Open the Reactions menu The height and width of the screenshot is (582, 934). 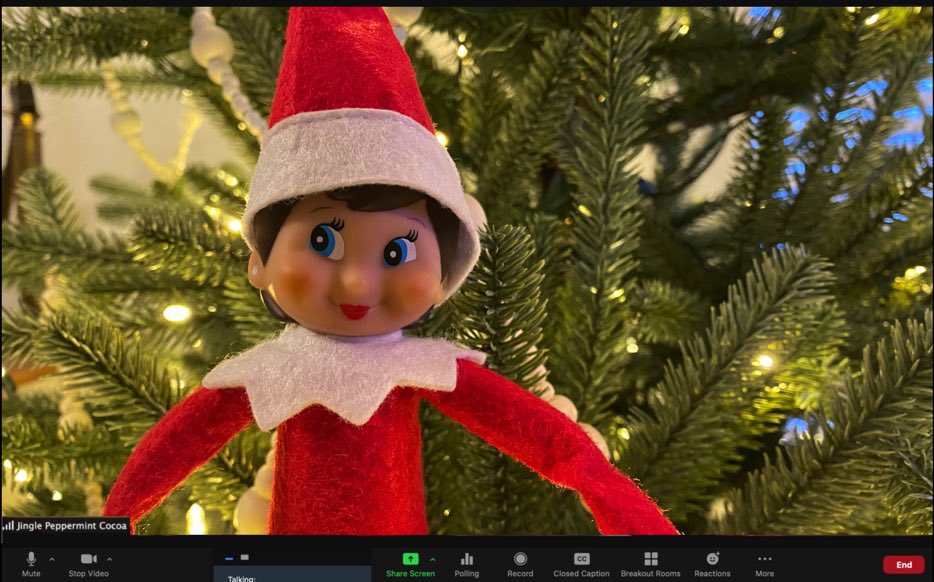pos(712,564)
